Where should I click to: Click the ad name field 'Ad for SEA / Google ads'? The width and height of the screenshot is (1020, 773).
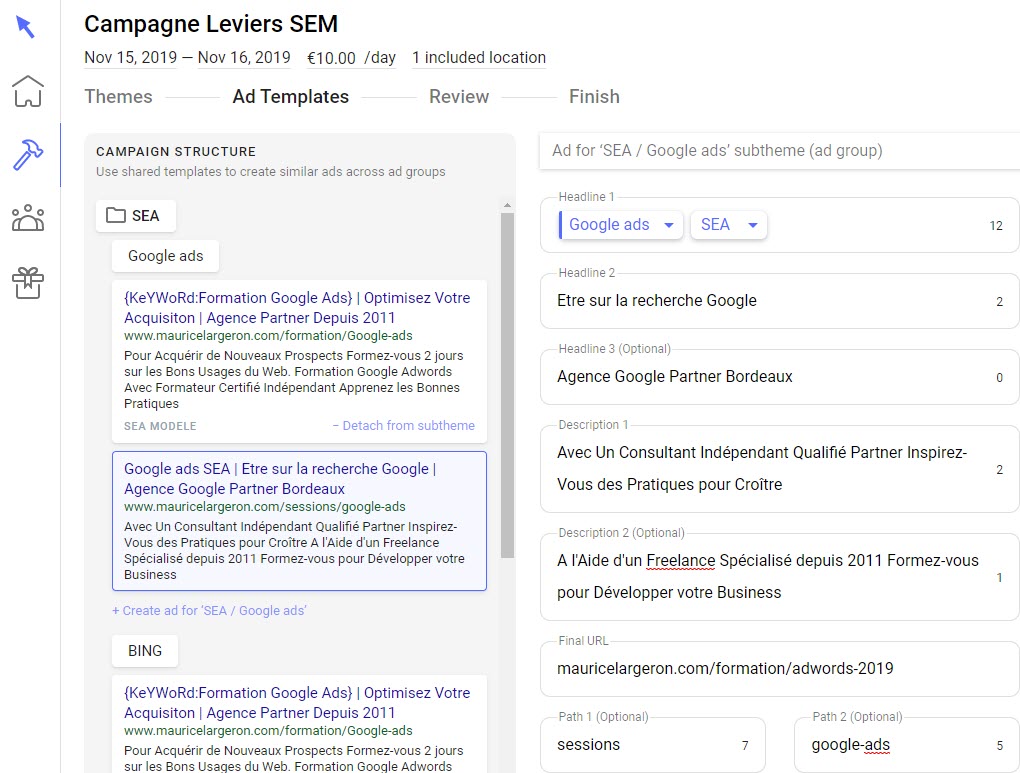pyautogui.click(x=779, y=150)
